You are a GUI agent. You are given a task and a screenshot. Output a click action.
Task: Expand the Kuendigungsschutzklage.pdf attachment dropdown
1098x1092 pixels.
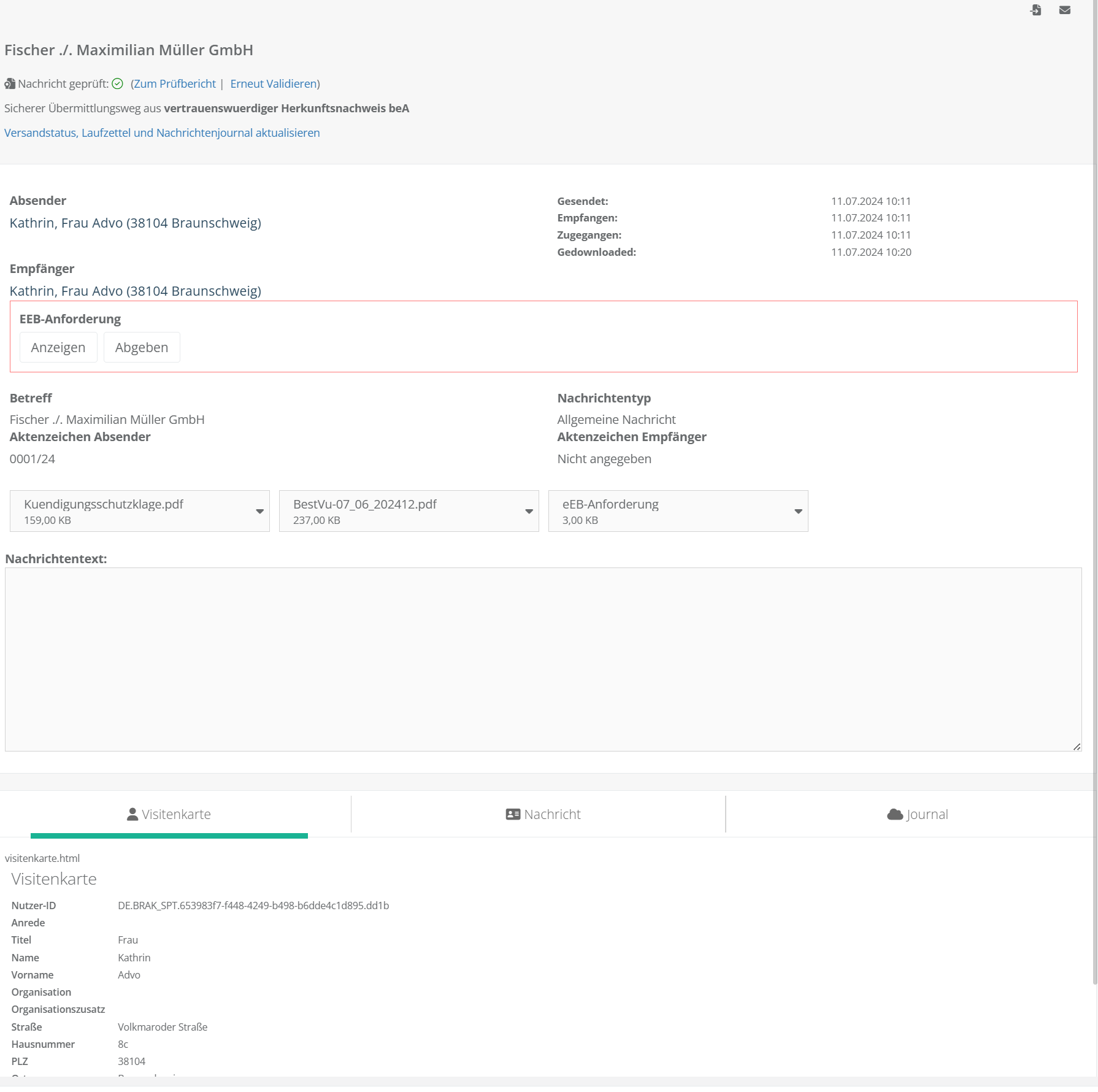pos(259,511)
